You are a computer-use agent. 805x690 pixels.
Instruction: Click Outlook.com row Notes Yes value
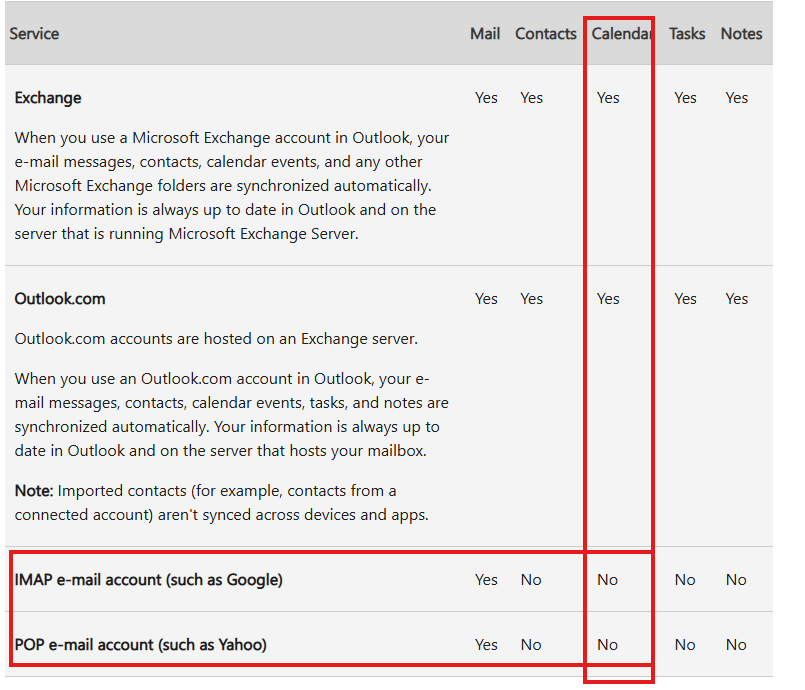[x=737, y=299]
